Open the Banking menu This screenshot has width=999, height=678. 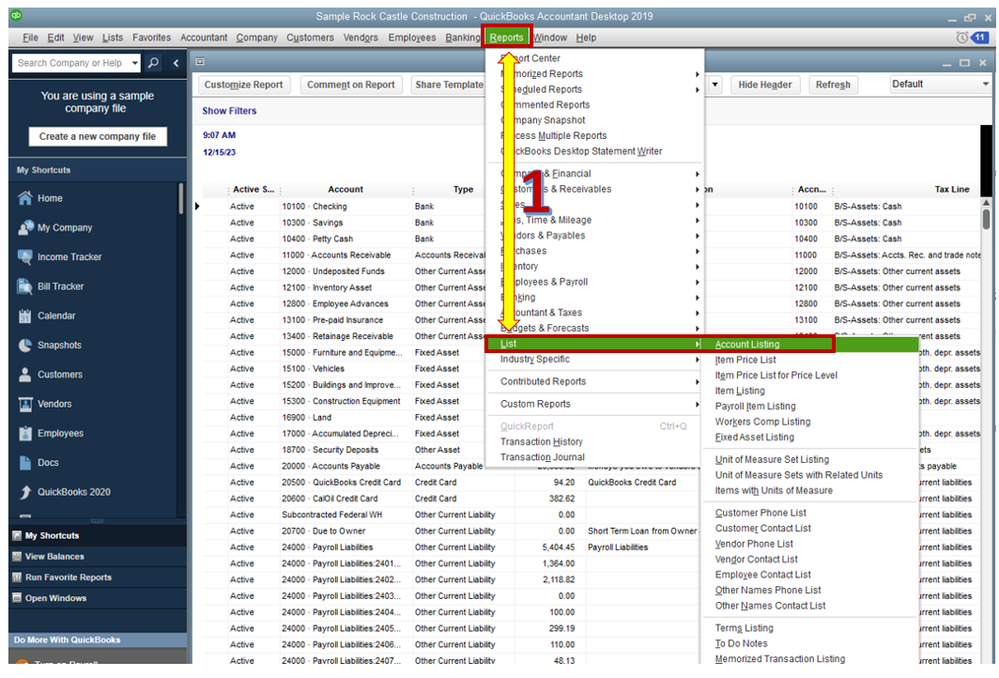pyautogui.click(x=463, y=38)
